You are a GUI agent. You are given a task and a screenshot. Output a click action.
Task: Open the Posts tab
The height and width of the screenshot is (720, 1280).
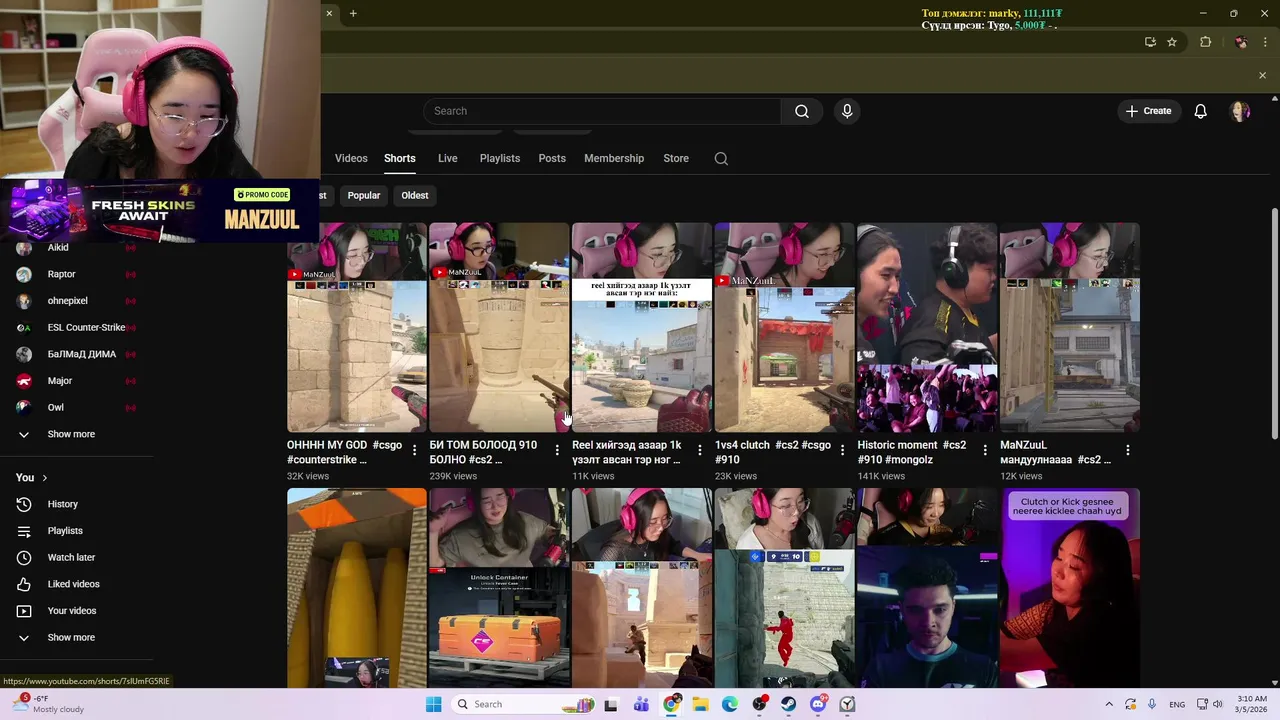[x=552, y=158]
